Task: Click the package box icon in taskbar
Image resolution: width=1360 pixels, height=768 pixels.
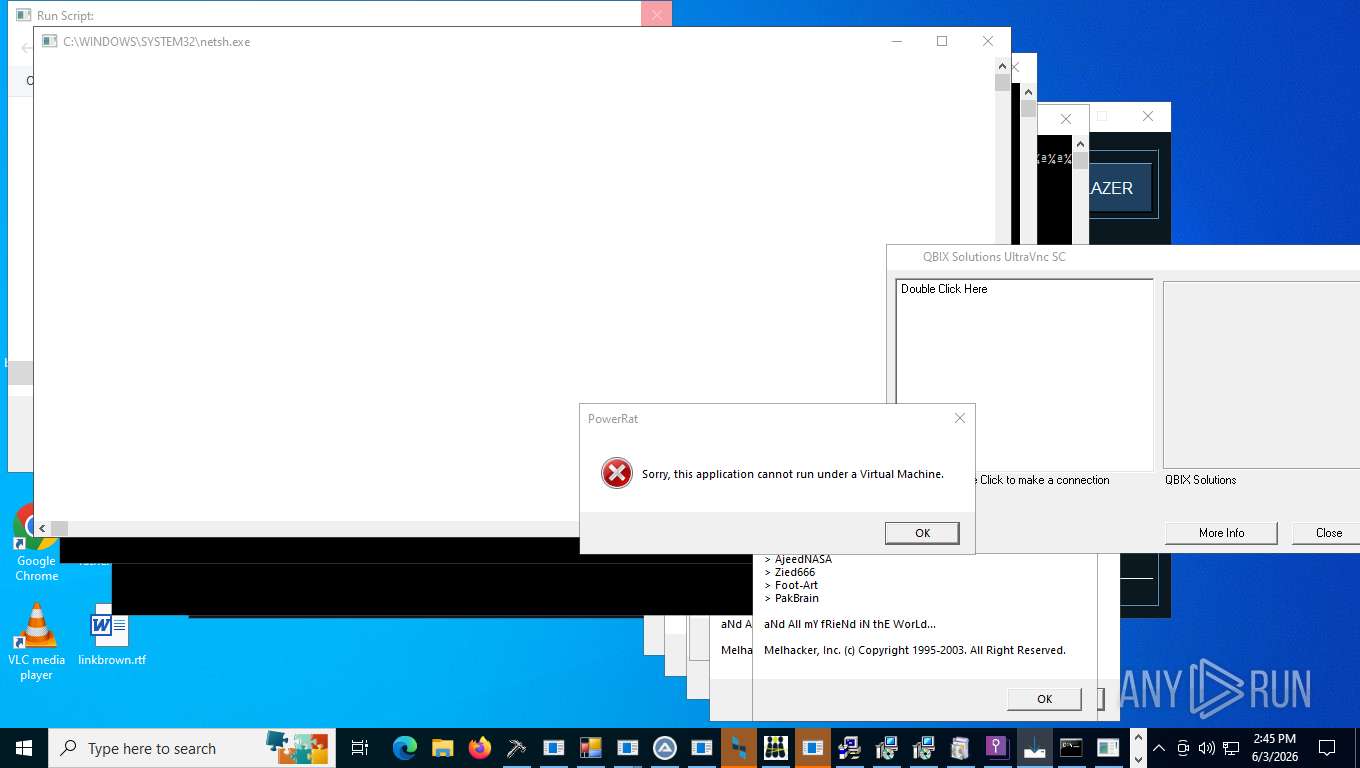Action: pyautogui.click(x=960, y=748)
